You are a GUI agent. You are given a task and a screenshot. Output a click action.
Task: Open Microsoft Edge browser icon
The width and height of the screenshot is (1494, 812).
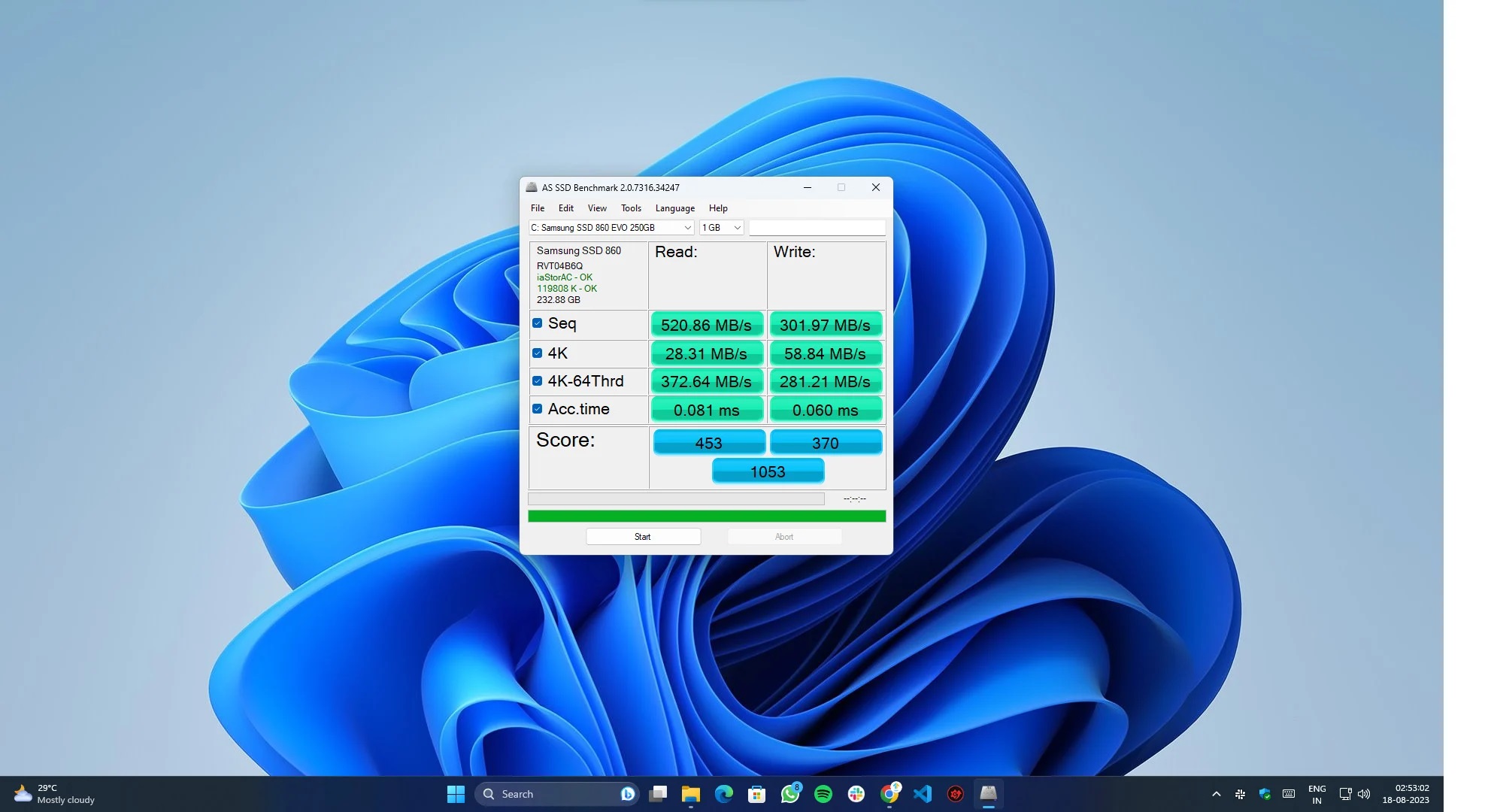(x=723, y=794)
